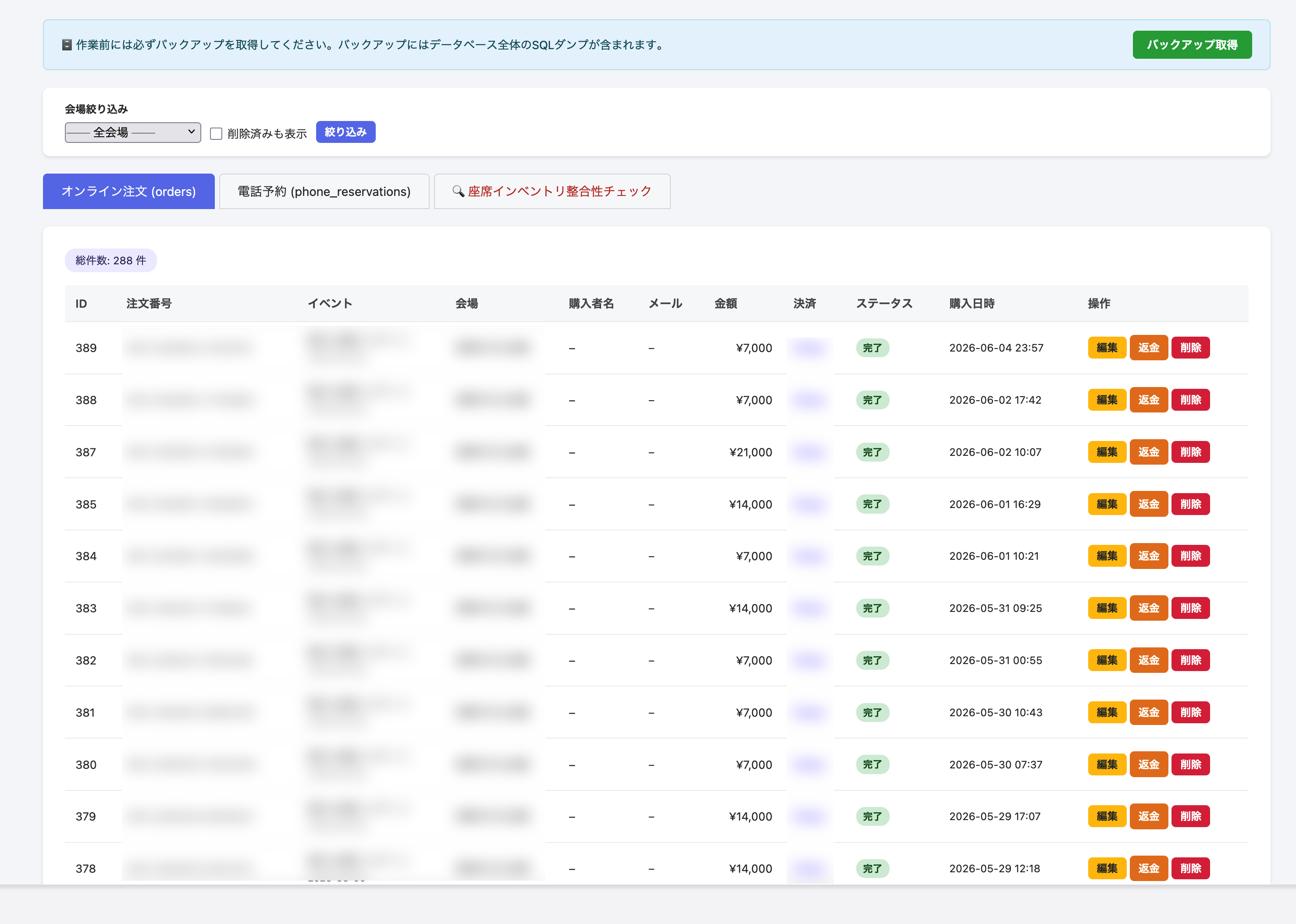
Task: Refund order 389 with 返金
Action: [x=1149, y=348]
